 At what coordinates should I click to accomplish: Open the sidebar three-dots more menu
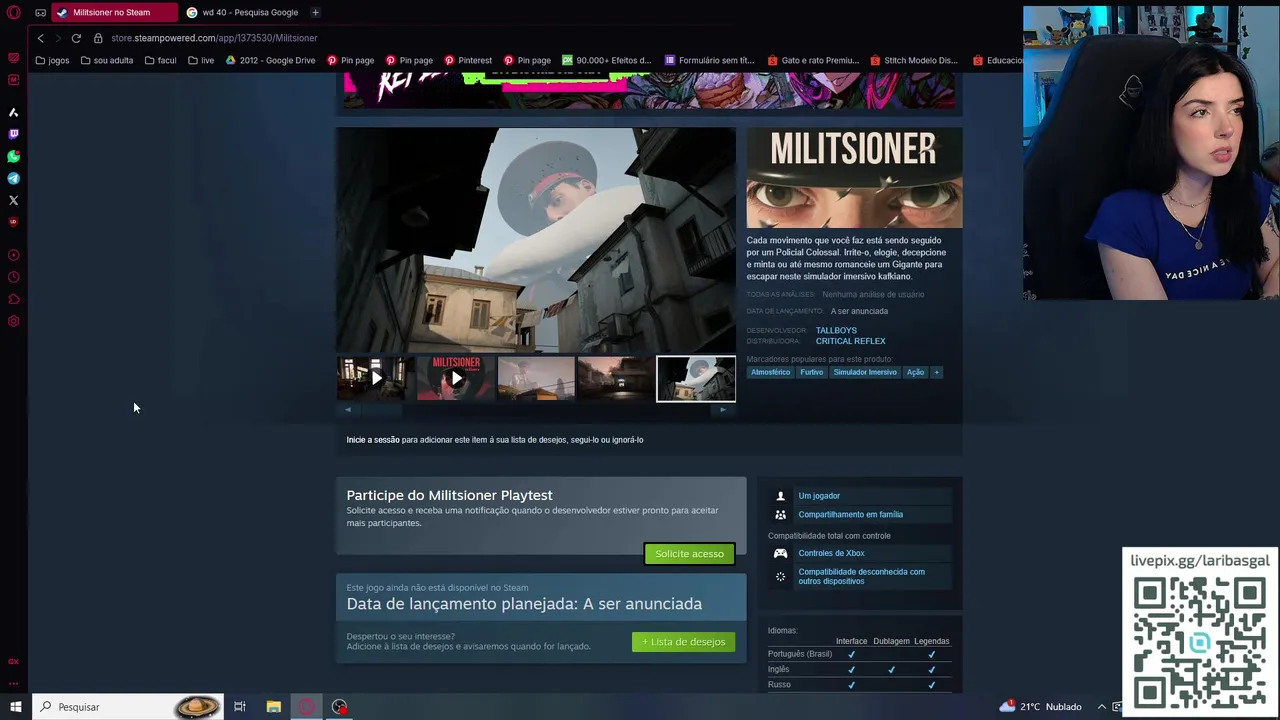pos(14,684)
